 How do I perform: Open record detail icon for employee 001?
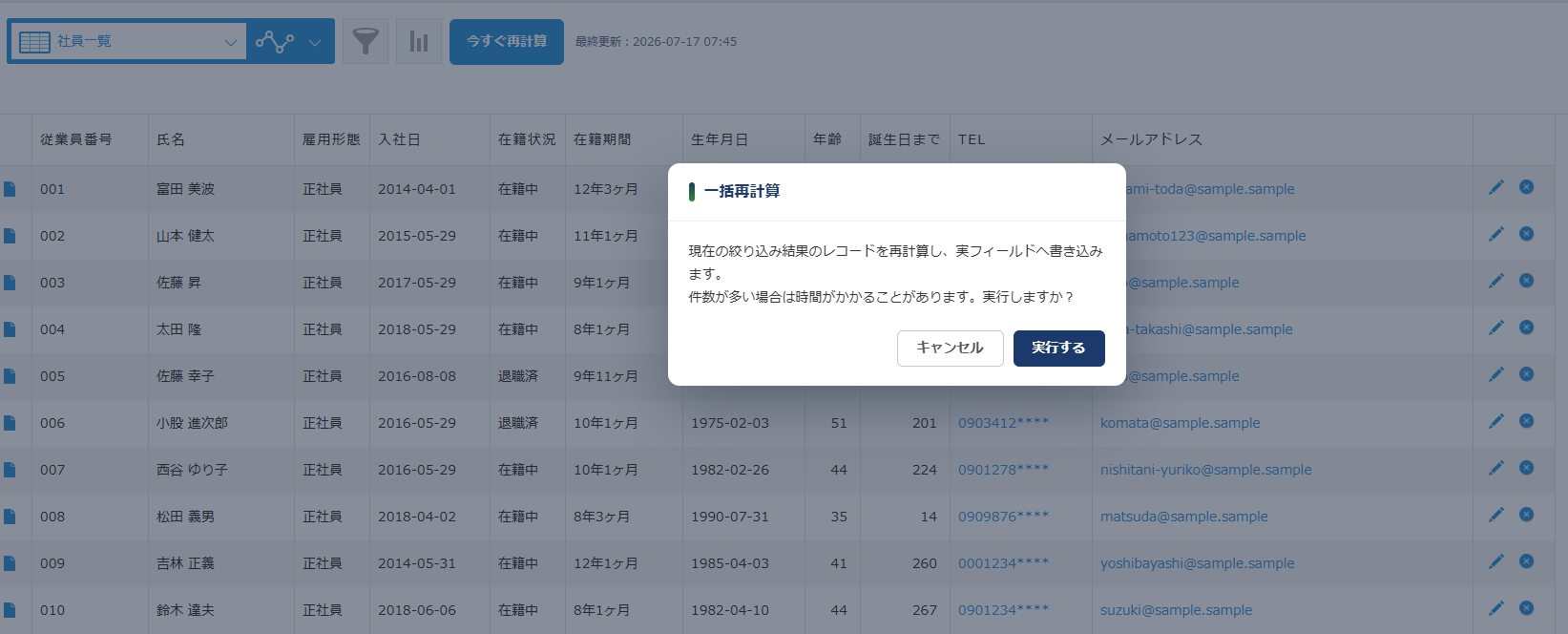10,189
